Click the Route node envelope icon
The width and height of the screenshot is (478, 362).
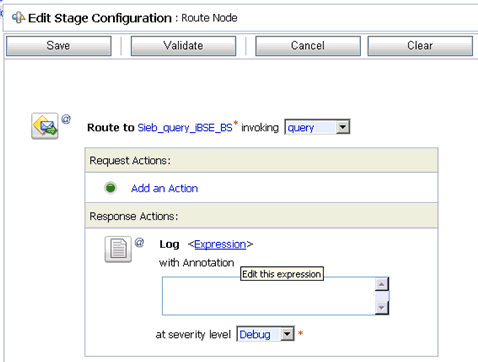pyautogui.click(x=45, y=126)
